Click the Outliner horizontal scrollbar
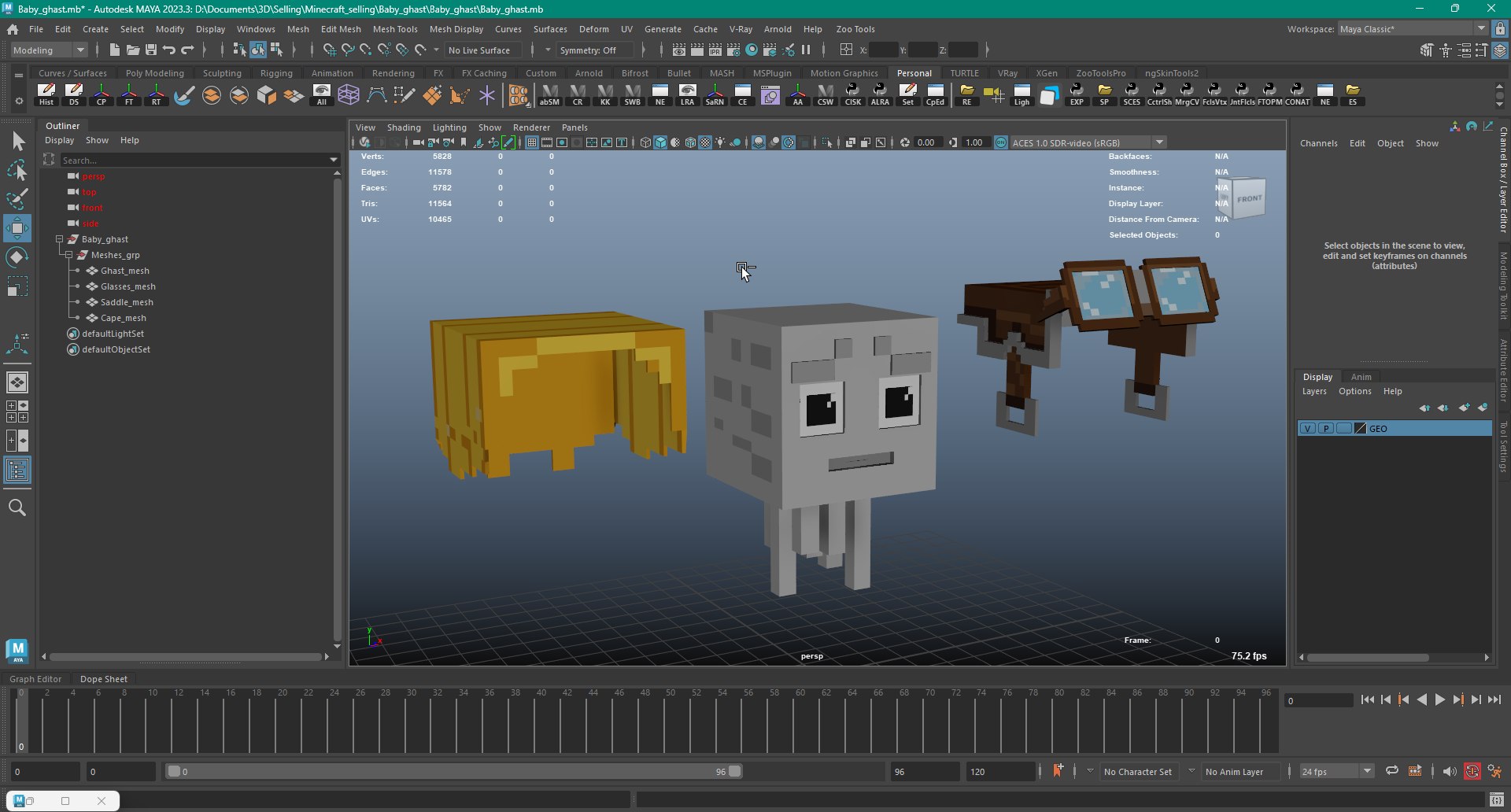Screen dimensions: 1511x812 click(186, 656)
